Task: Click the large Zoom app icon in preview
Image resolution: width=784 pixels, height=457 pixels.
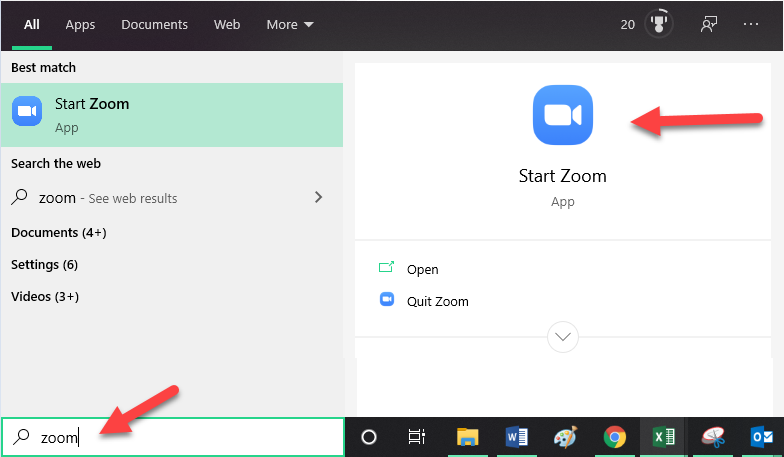Action: (562, 115)
